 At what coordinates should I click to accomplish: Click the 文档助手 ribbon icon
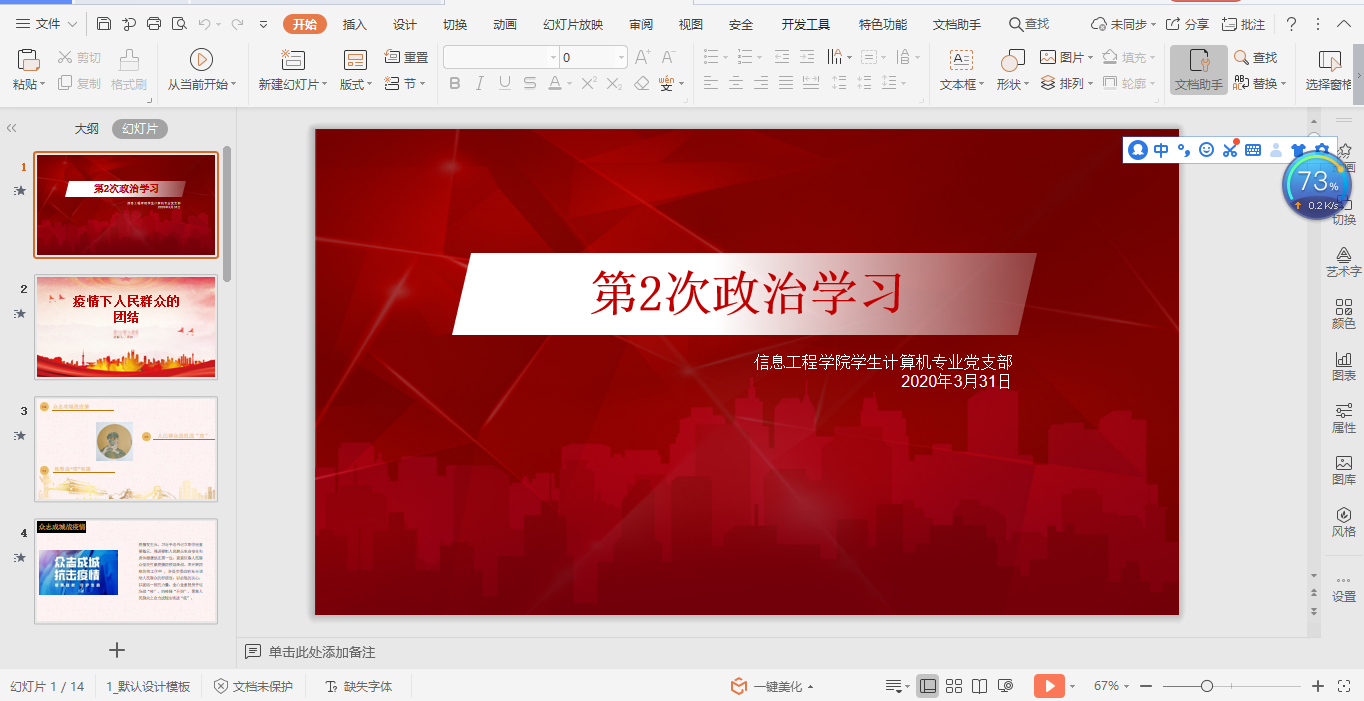(x=1198, y=61)
